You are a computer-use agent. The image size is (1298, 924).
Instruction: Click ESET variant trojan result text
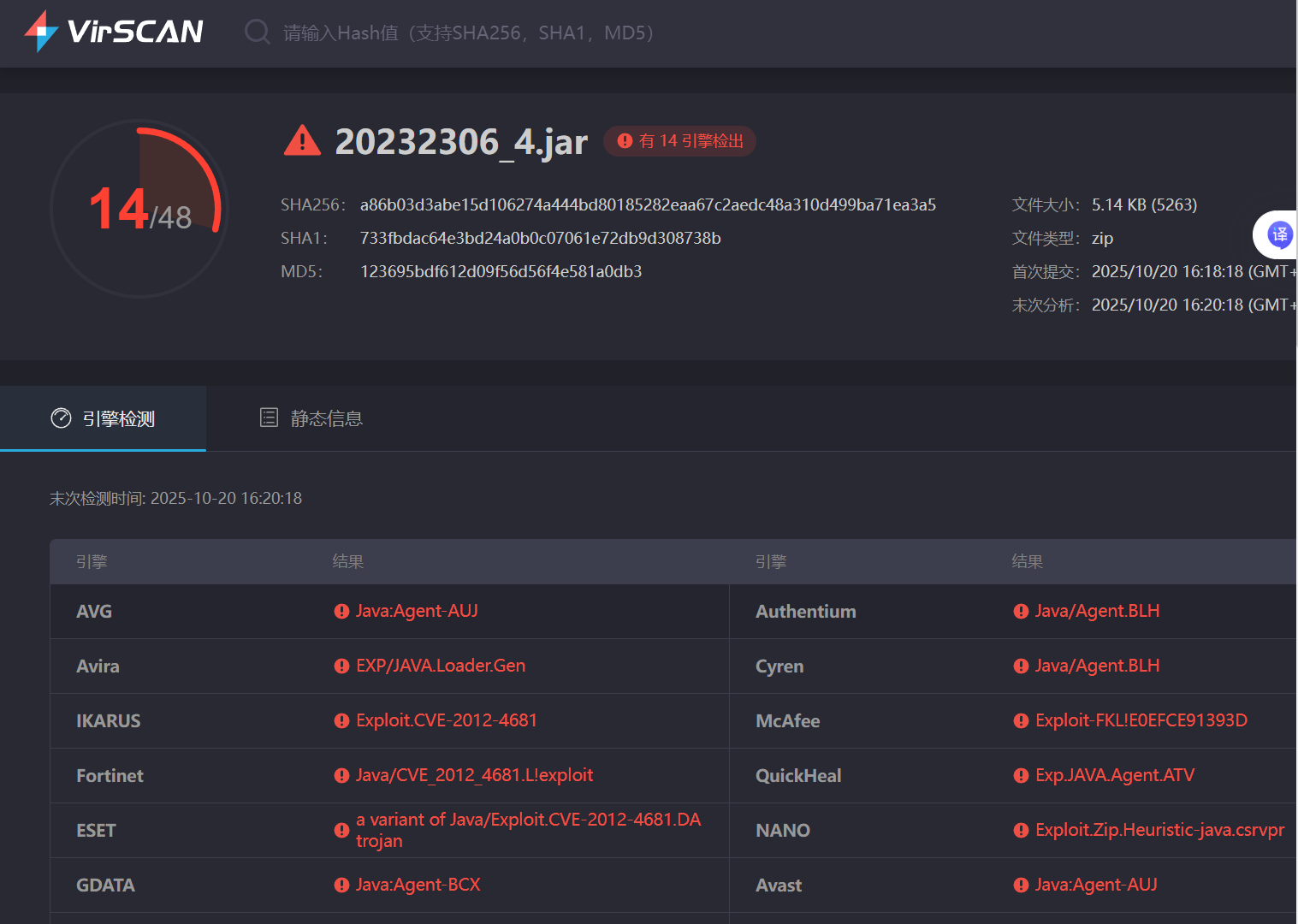528,830
